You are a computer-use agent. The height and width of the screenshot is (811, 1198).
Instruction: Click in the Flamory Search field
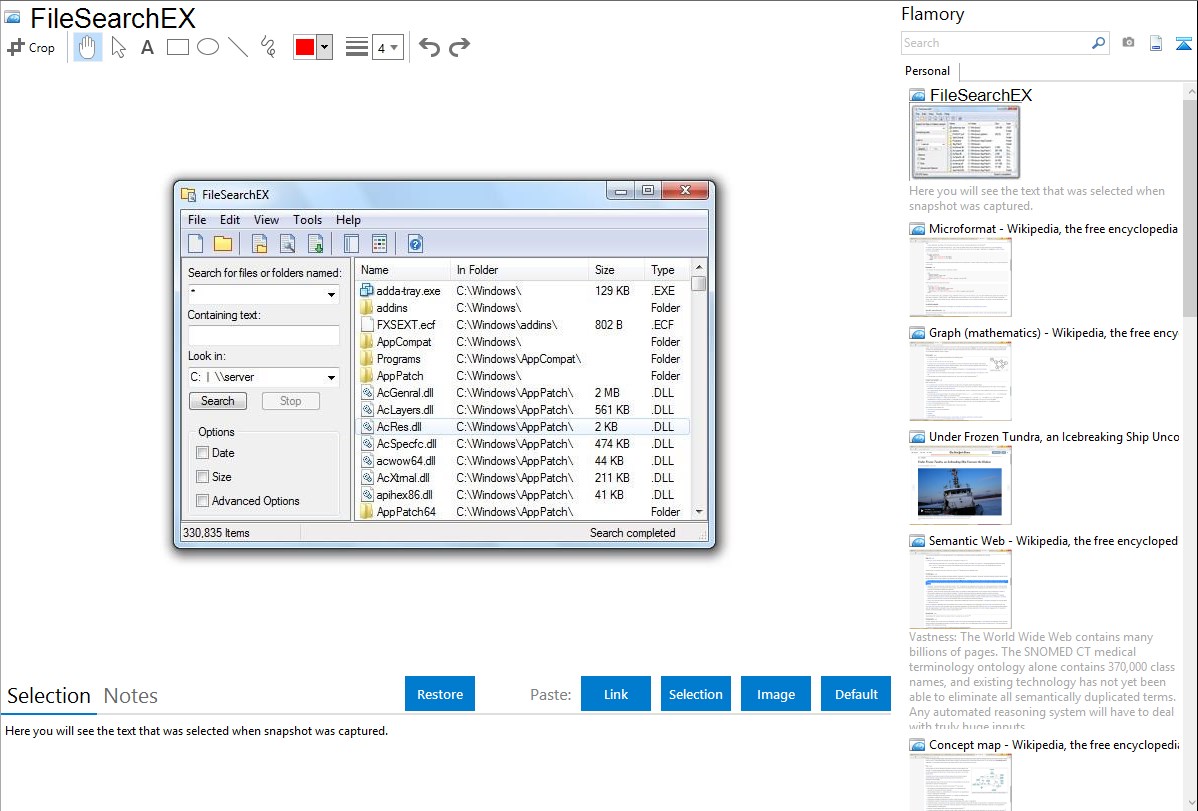[996, 43]
